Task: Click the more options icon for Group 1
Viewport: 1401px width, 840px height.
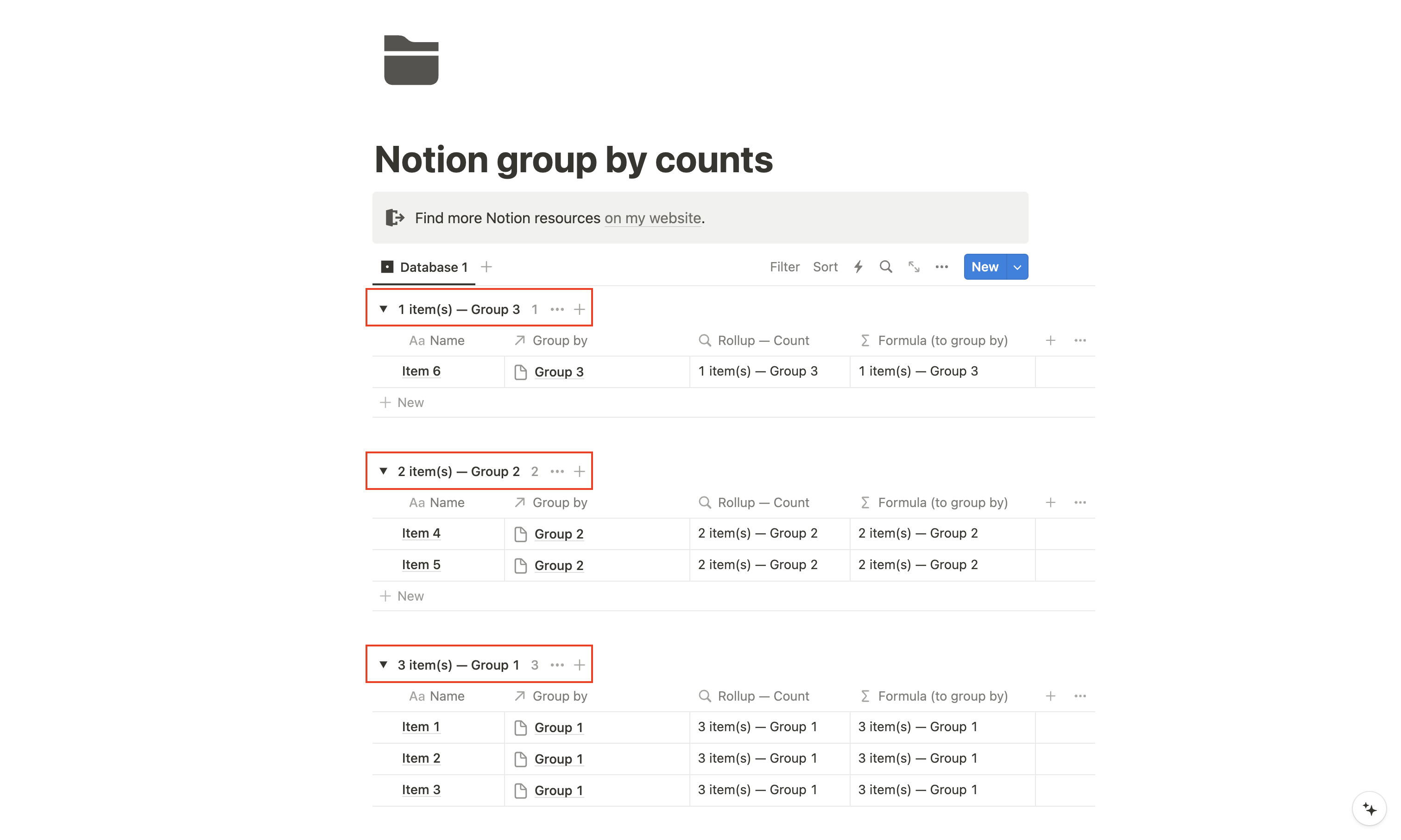Action: [x=557, y=664]
